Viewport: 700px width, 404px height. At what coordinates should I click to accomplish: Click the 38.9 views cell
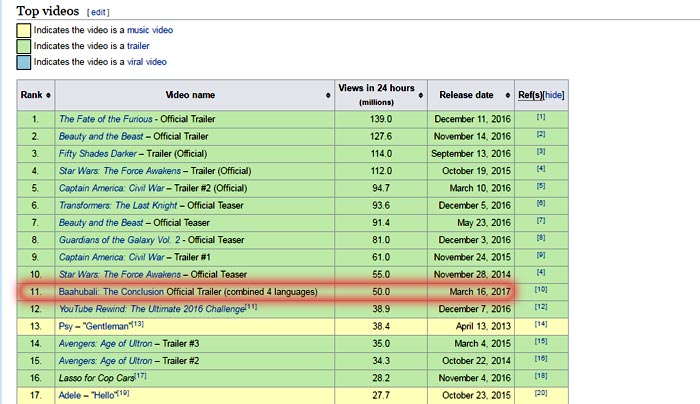381,309
